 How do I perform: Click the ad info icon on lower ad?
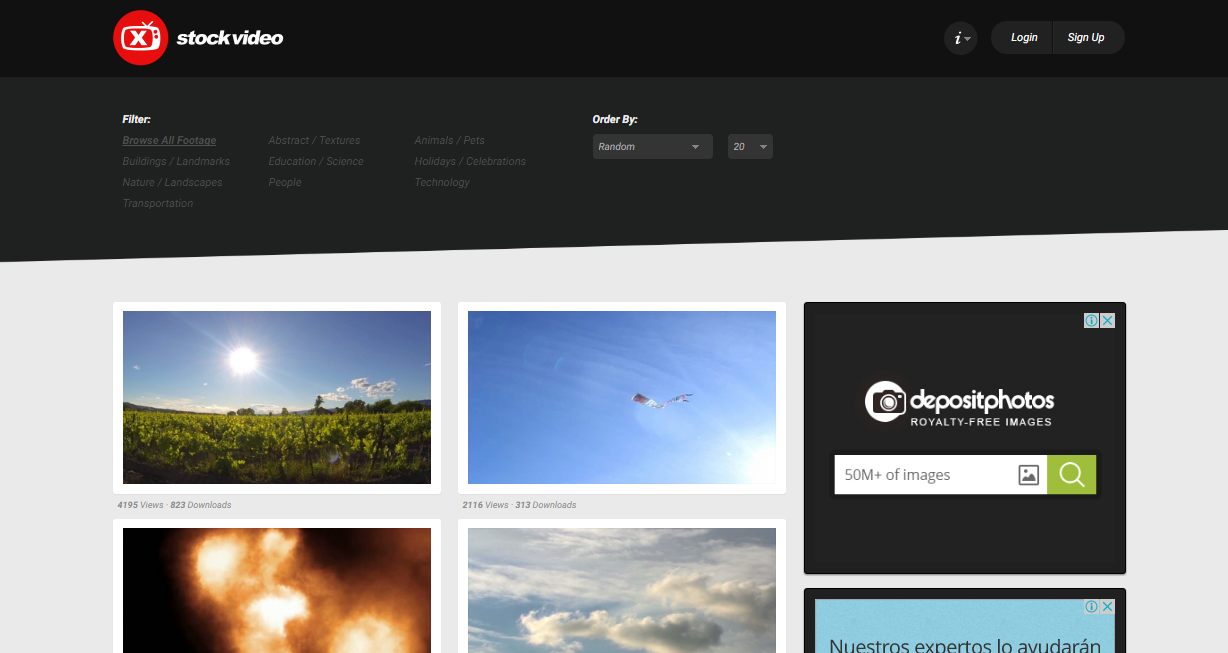pos(1092,607)
